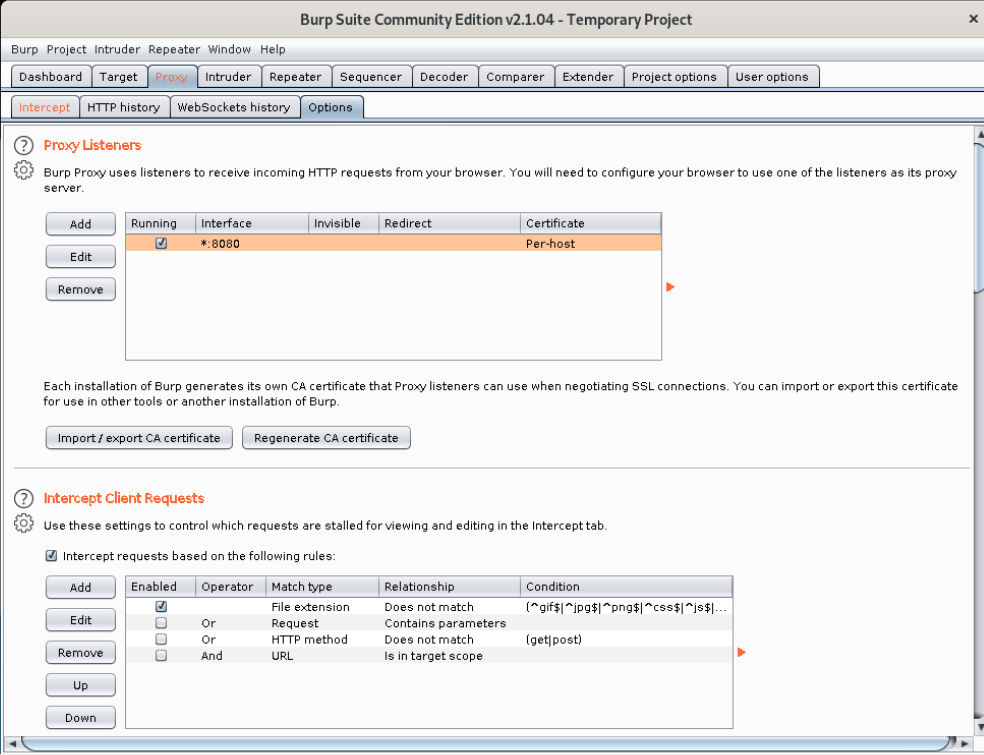Image resolution: width=984 pixels, height=755 pixels.
Task: Go to the Repeater tool tab
Action: pyautogui.click(x=296, y=77)
